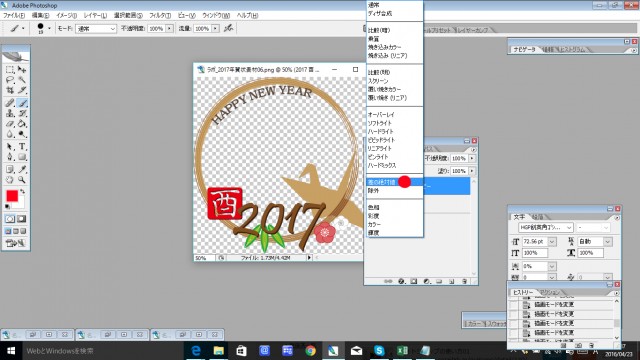Viewport: 640px width, 360px height.
Task: Select the Zoom magnifier tool
Action: coord(22,180)
